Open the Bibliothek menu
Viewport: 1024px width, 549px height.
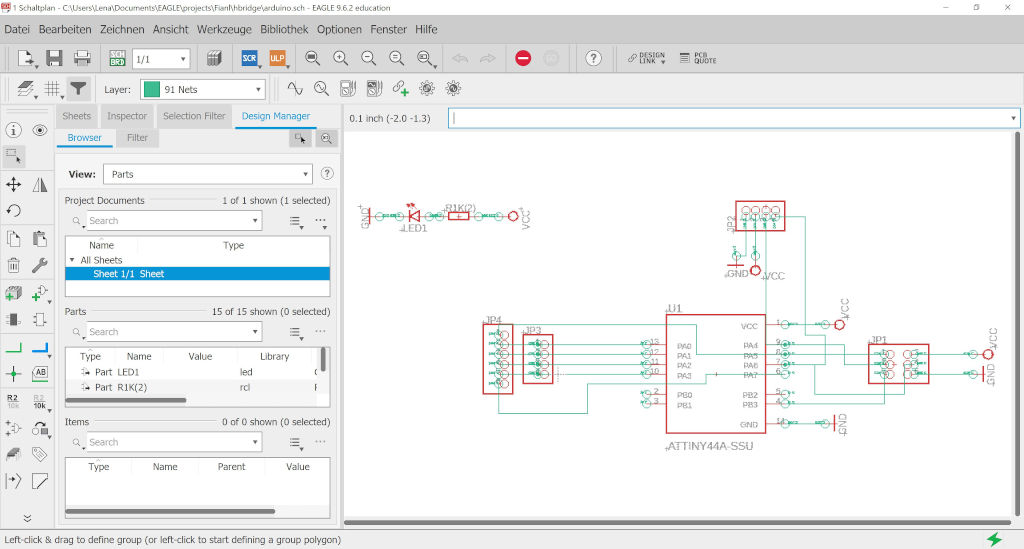click(x=284, y=30)
